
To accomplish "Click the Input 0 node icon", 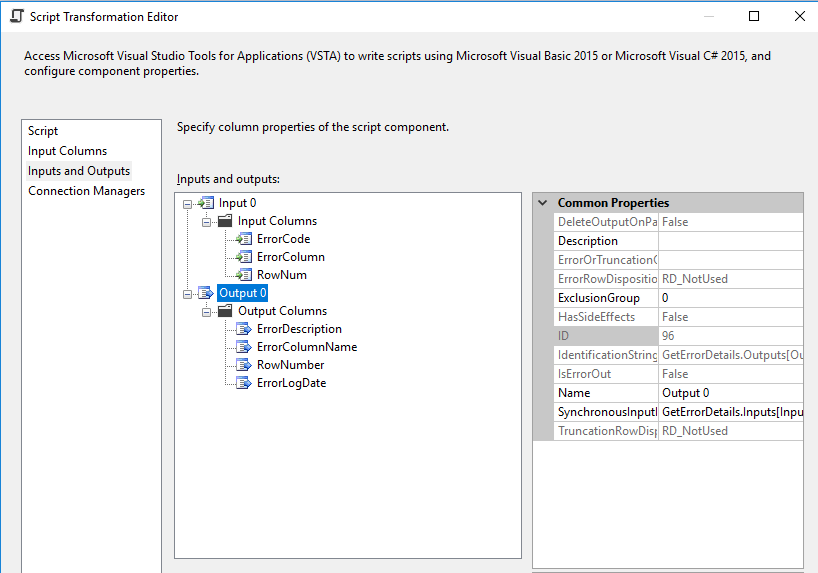I will tap(206, 203).
